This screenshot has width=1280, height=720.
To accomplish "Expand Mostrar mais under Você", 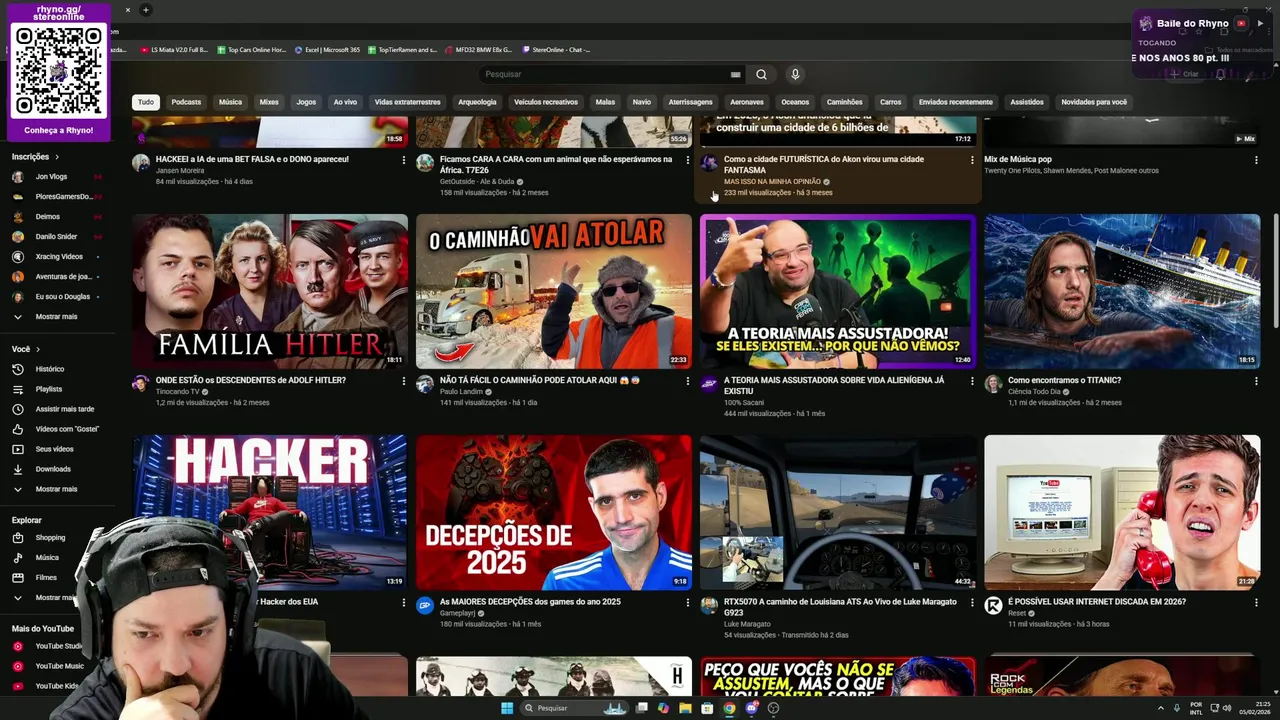I will pyautogui.click(x=56, y=489).
